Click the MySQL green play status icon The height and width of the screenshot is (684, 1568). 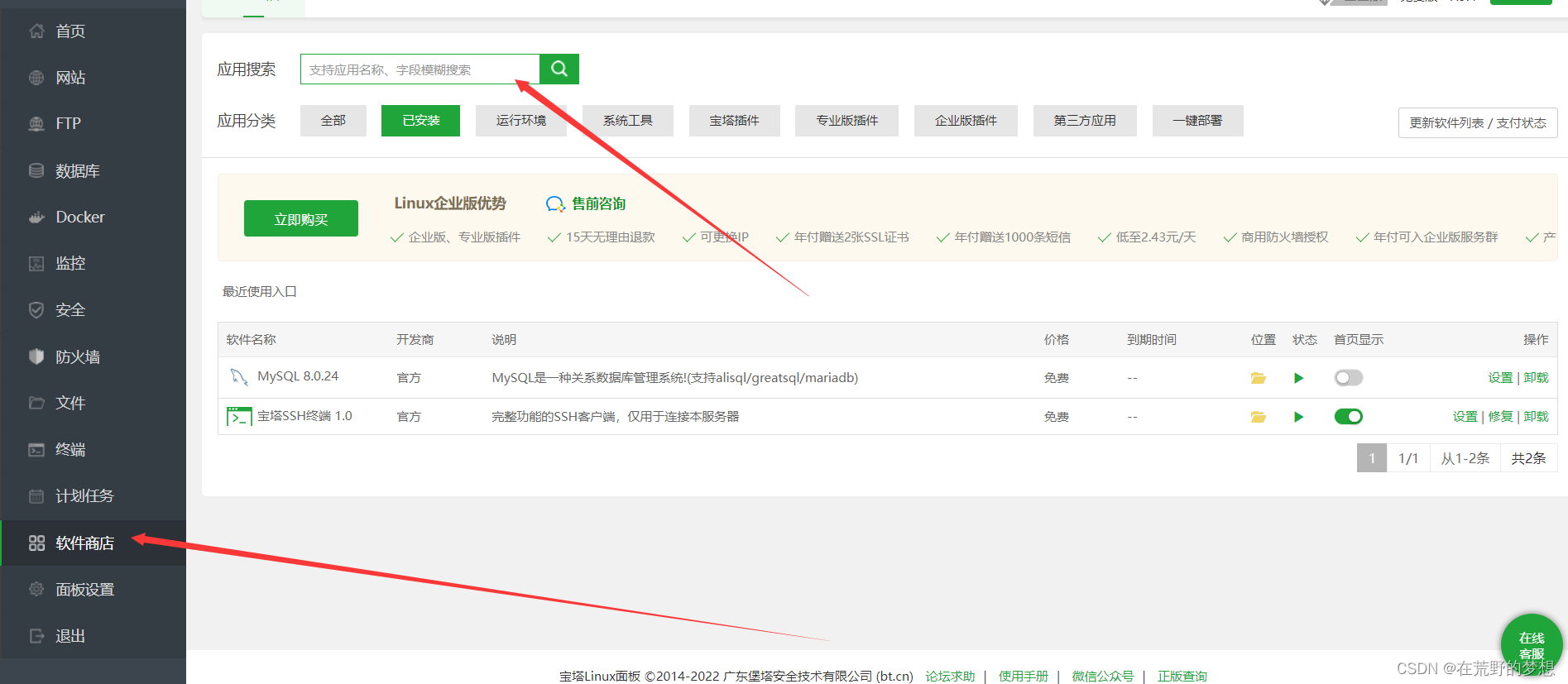[1299, 378]
